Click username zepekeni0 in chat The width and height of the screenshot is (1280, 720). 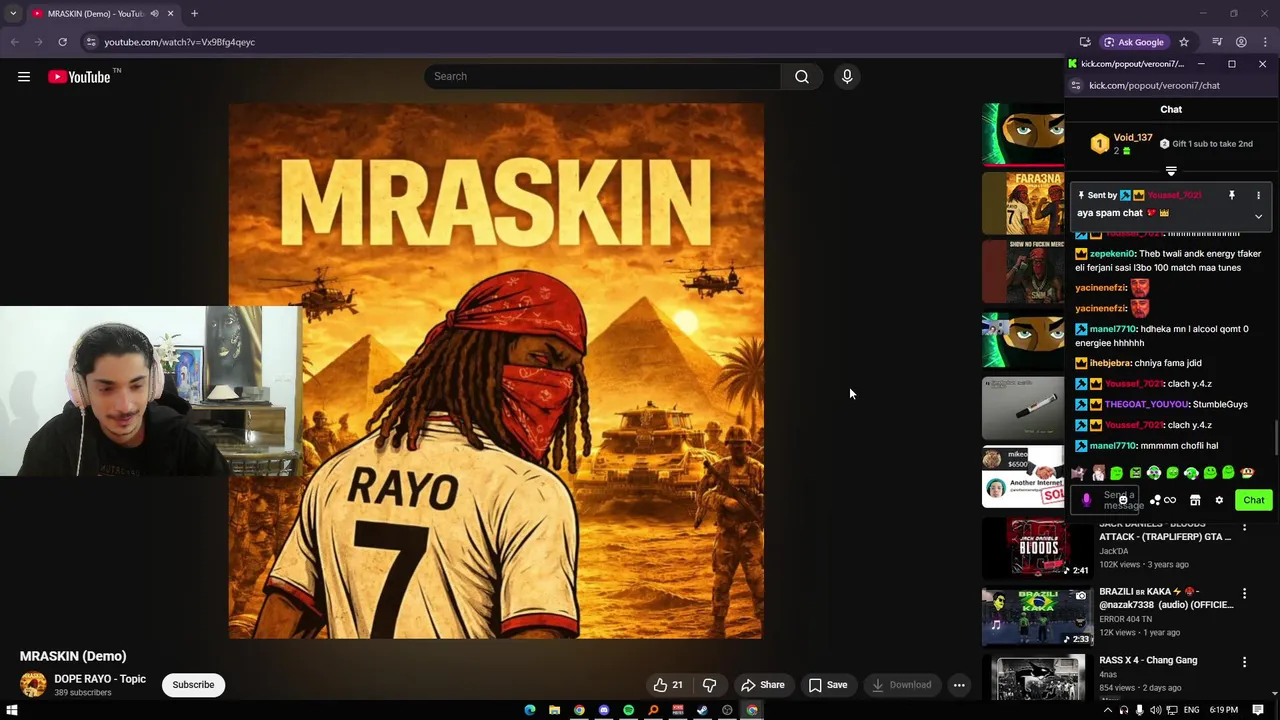coord(1112,254)
